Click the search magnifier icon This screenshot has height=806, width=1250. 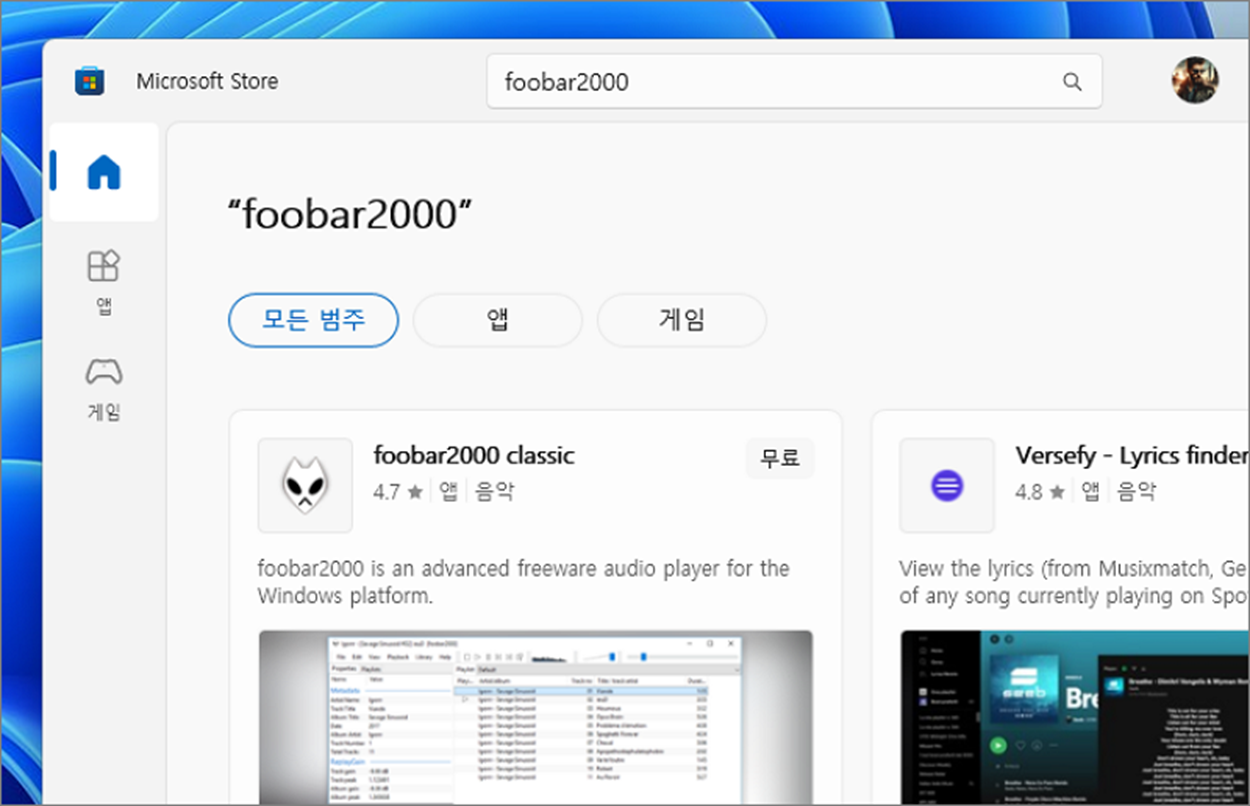1072,82
